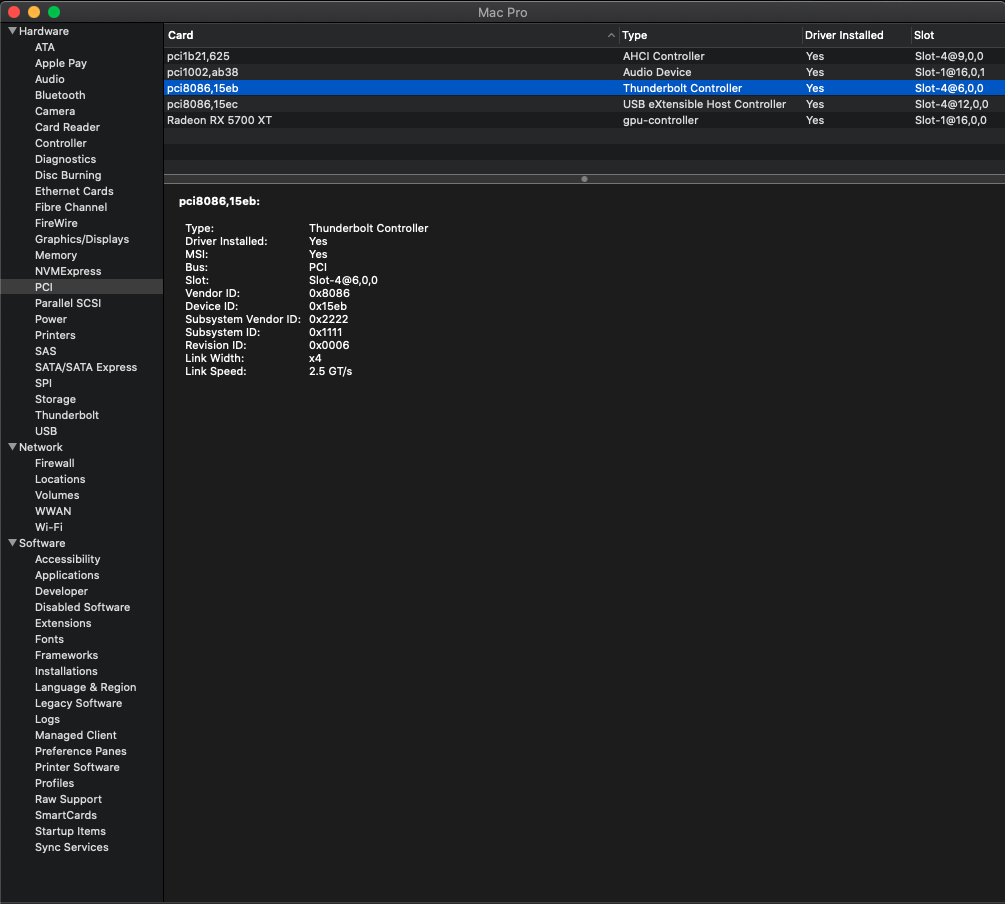Show Storage information

click(55, 399)
